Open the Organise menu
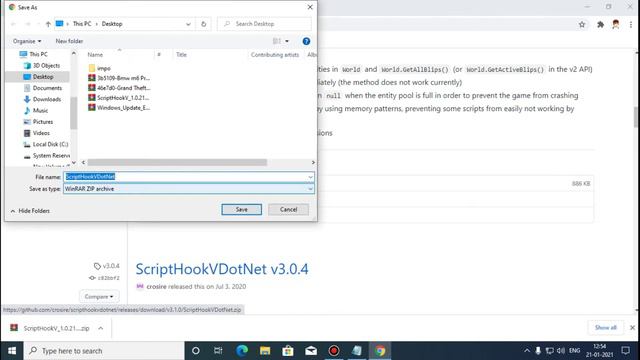This screenshot has height=360, width=640. click(27, 41)
